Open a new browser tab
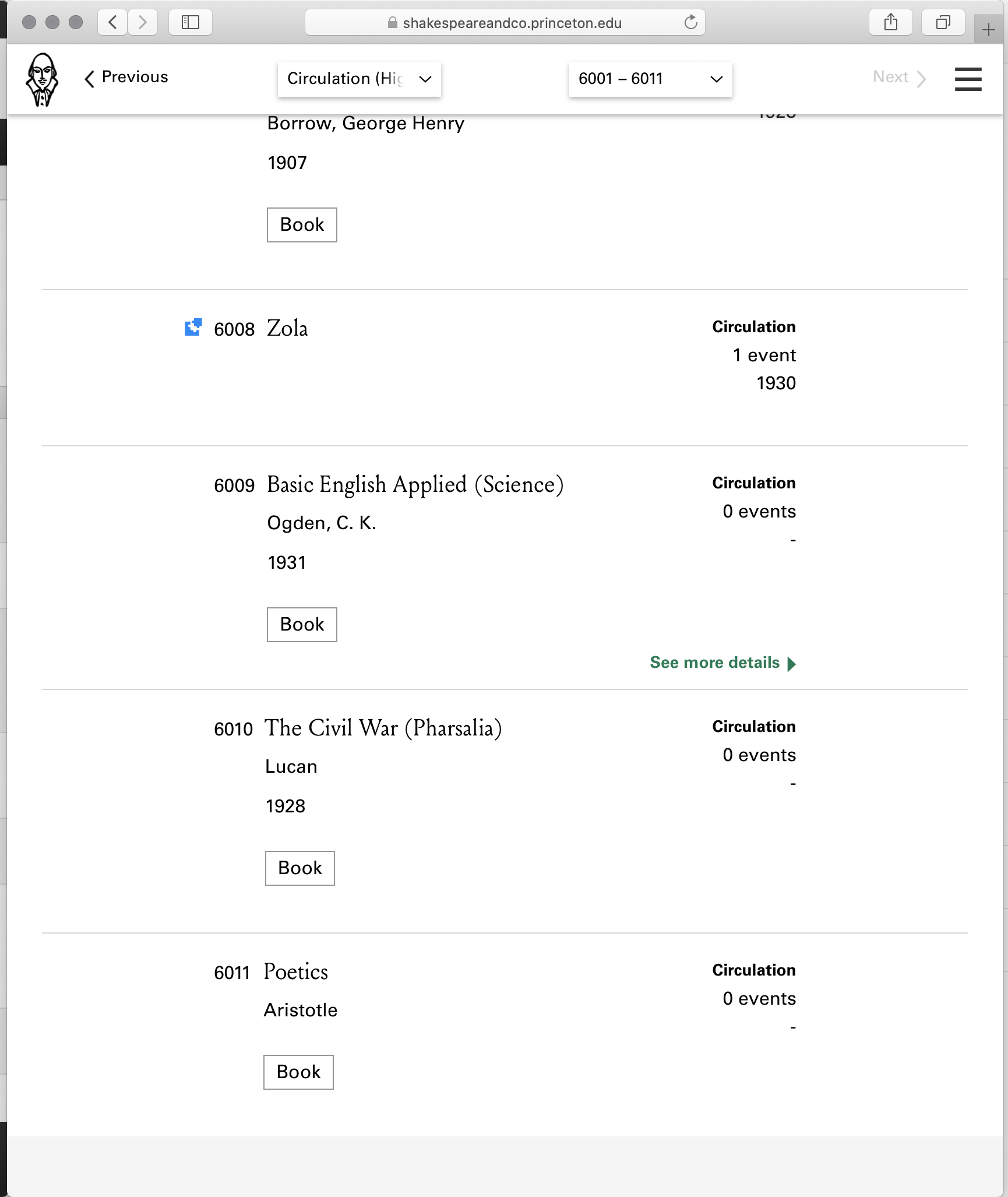1008x1197 pixels. (x=989, y=30)
